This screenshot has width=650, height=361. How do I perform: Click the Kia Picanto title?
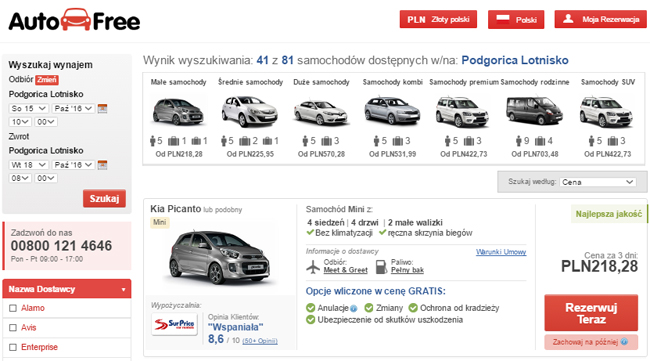175,209
